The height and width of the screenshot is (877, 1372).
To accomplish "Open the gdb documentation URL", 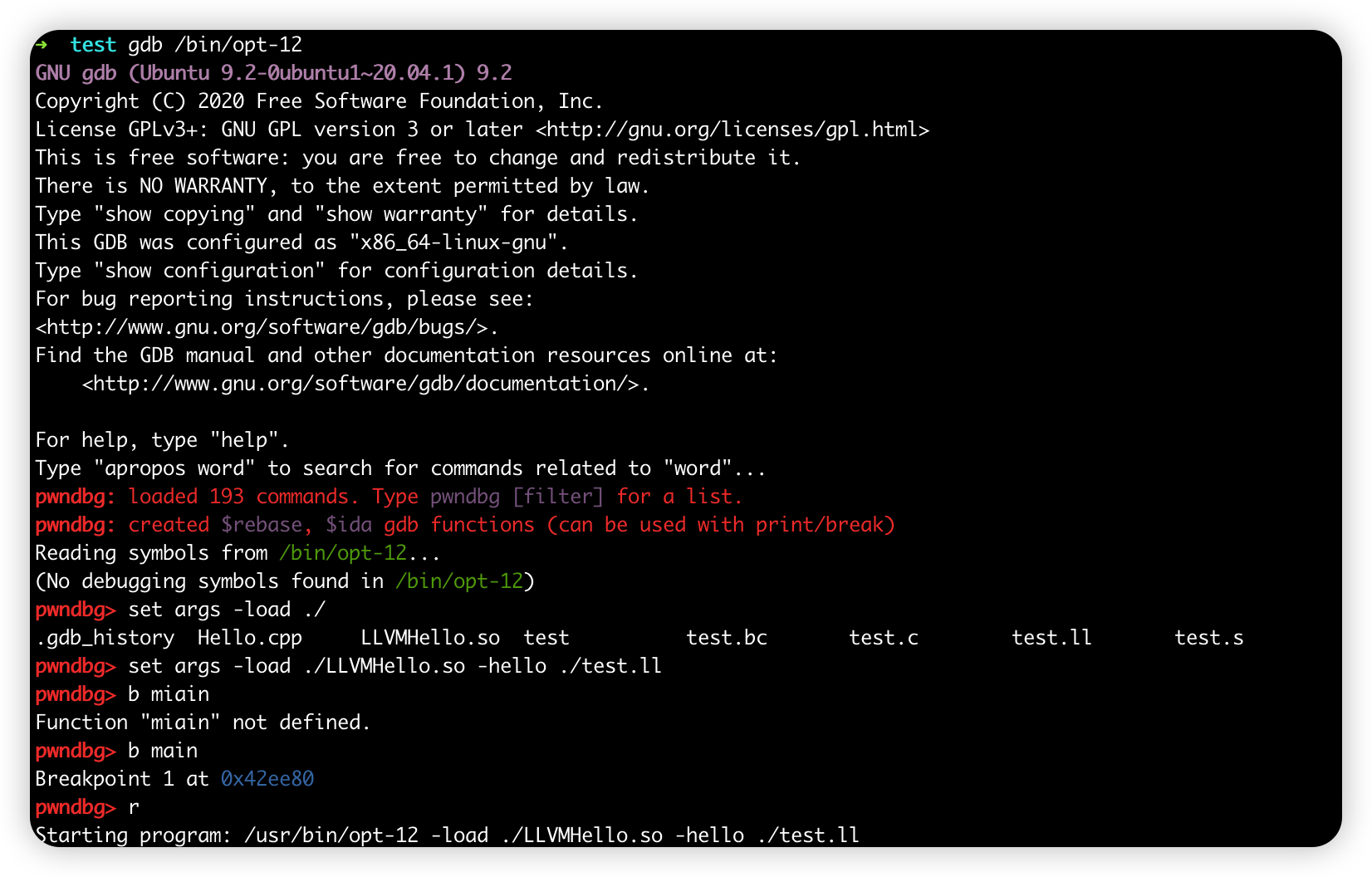I will (365, 384).
